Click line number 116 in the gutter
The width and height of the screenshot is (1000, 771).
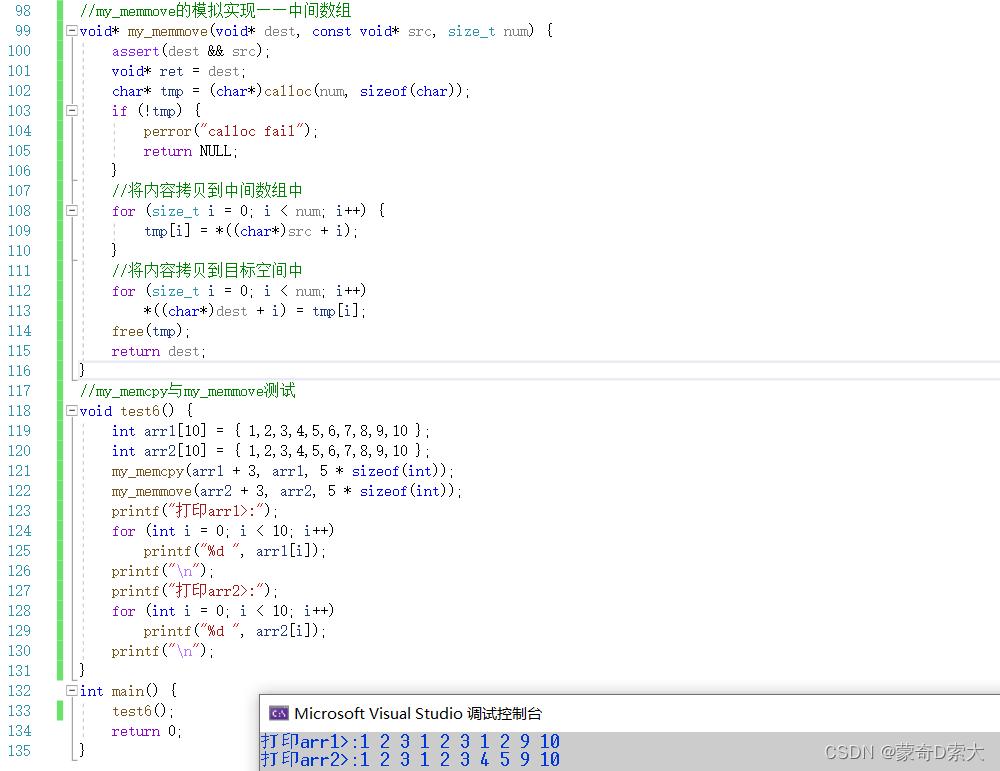[x=19, y=371]
